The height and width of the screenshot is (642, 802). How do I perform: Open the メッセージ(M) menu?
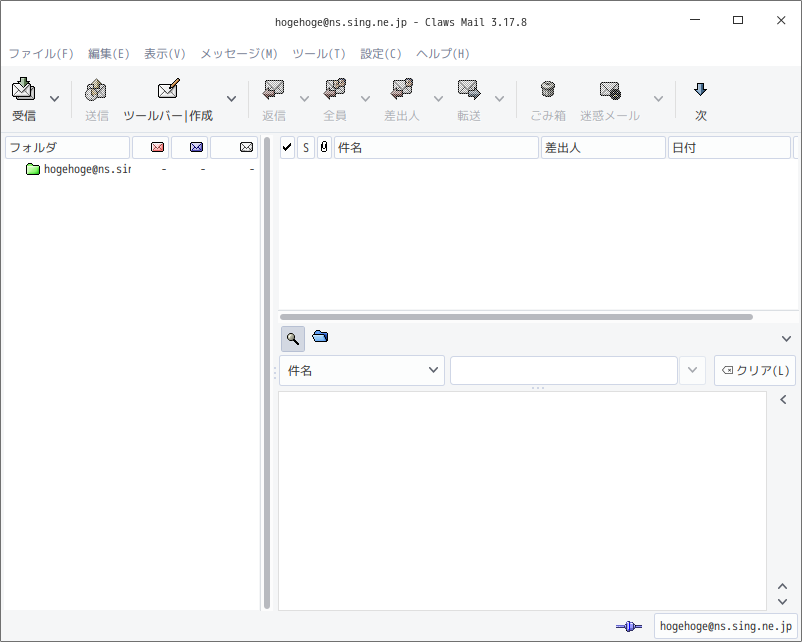tap(238, 54)
